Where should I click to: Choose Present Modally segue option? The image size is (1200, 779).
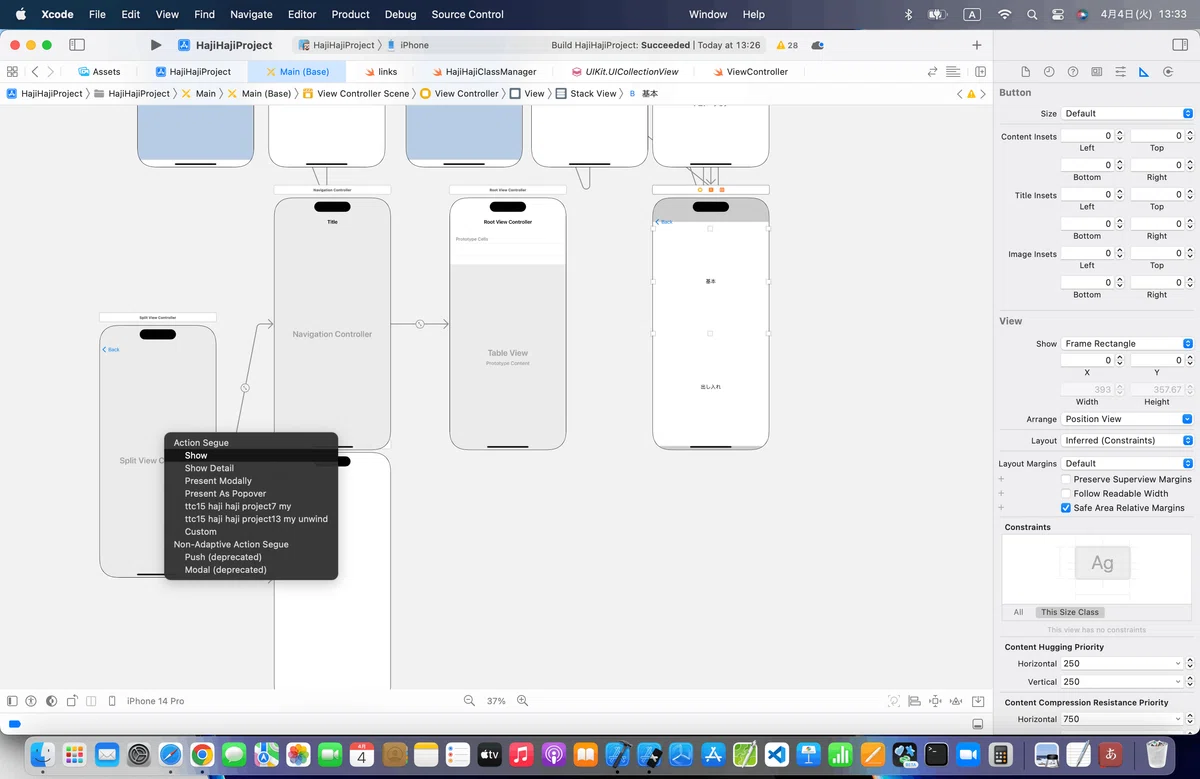(x=251, y=481)
